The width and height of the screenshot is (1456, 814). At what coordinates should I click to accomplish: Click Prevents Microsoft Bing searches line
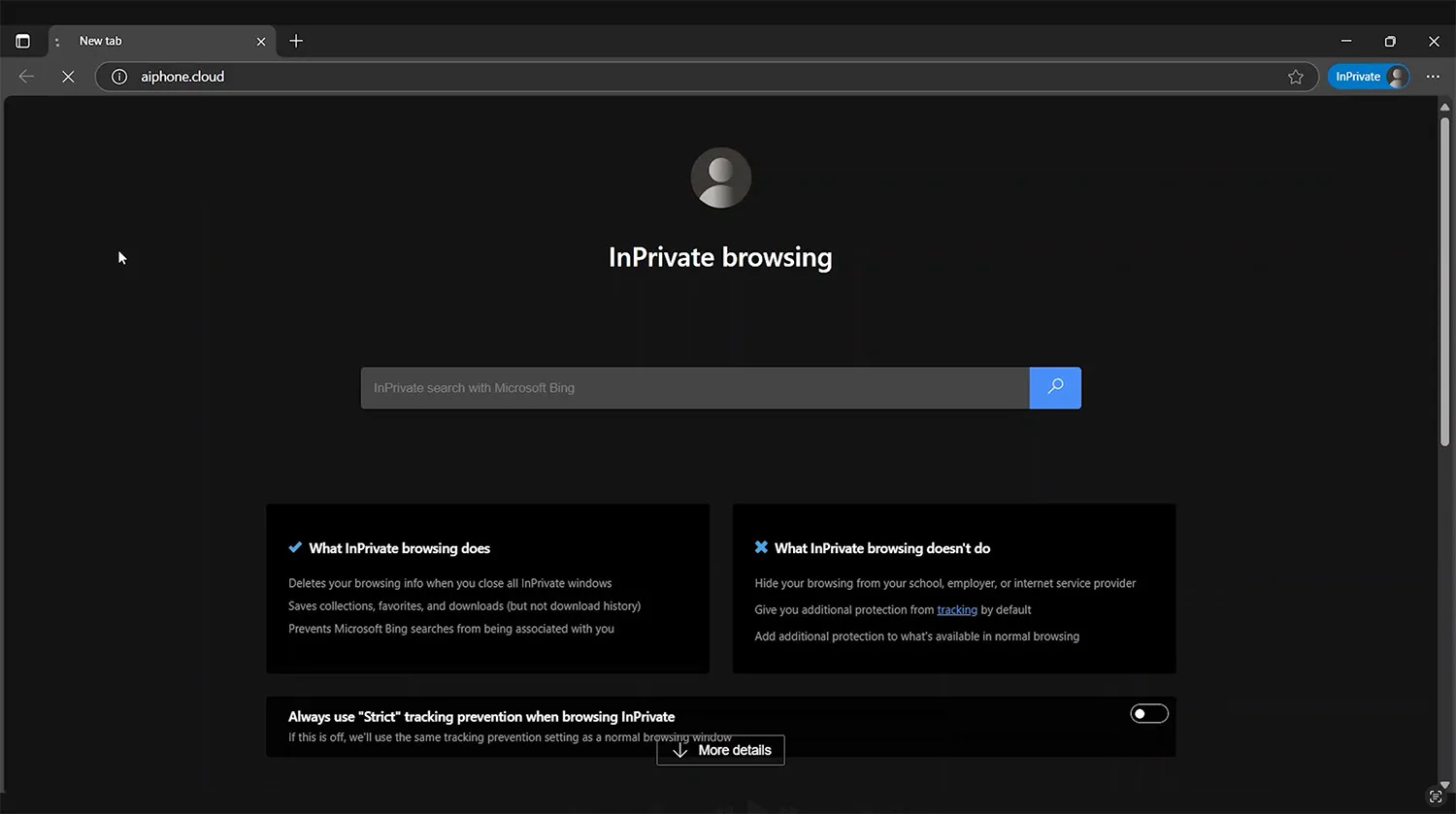click(451, 629)
